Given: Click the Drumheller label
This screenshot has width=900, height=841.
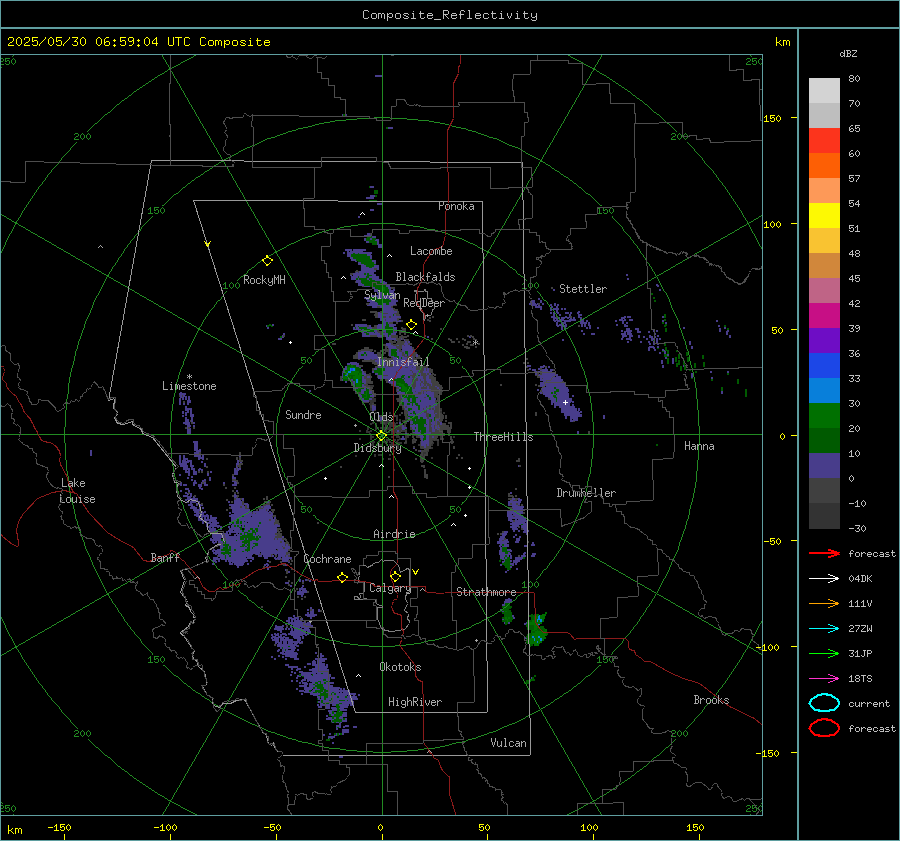Looking at the screenshot, I should point(586,493).
